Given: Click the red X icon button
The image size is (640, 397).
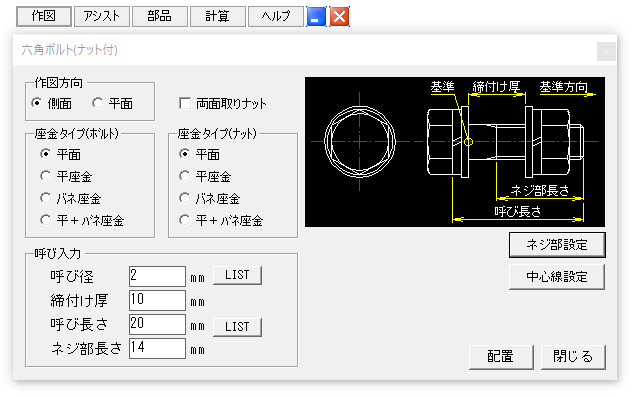Looking at the screenshot, I should [340, 16].
